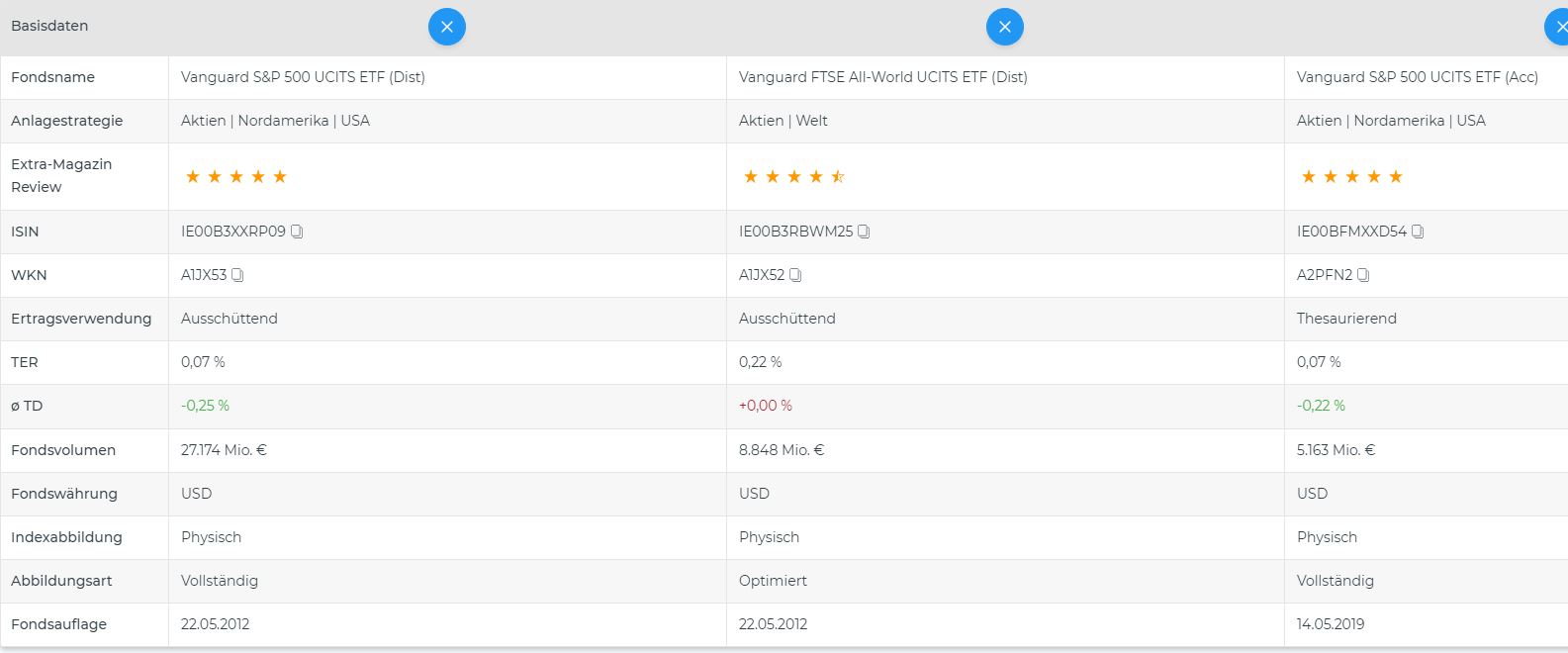Select WKN text A1JX53

click(x=204, y=275)
